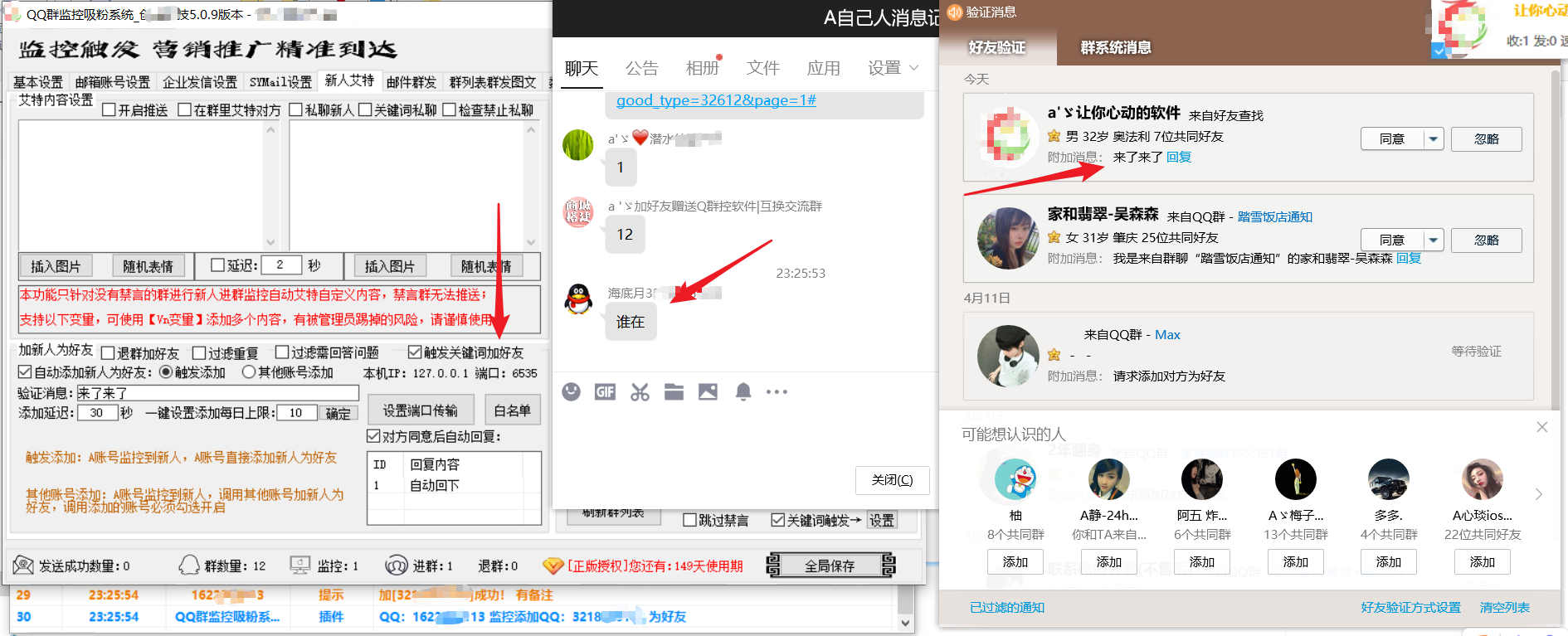
Task: Show next page of suggested contacts
Action: (x=1539, y=494)
